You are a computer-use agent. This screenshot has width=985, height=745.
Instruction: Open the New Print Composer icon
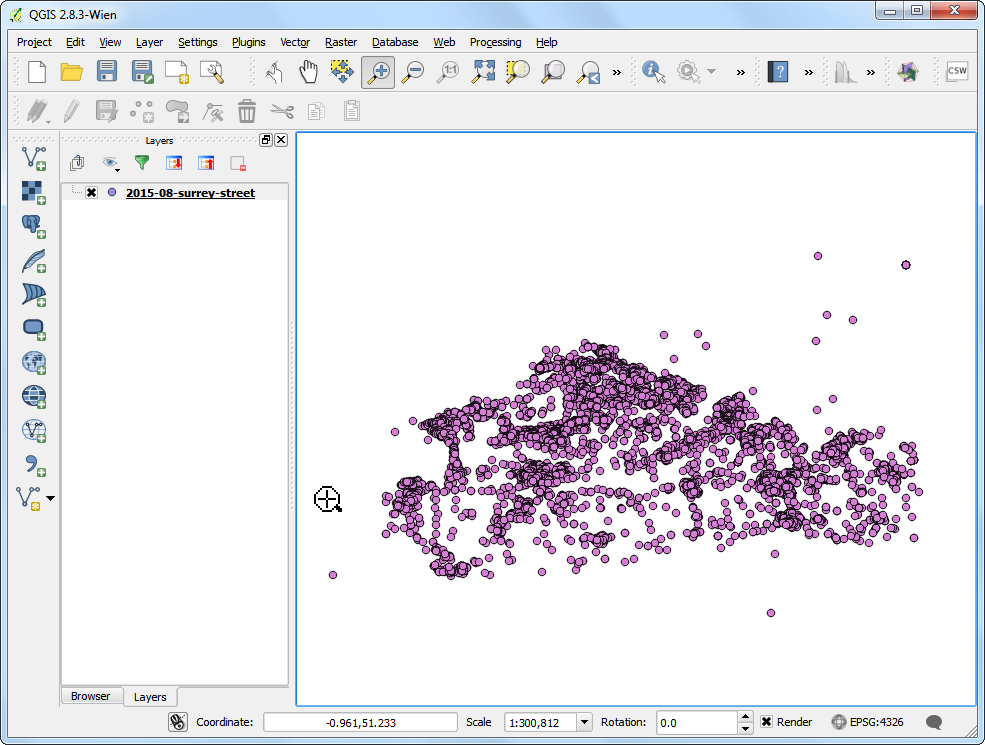tap(177, 72)
